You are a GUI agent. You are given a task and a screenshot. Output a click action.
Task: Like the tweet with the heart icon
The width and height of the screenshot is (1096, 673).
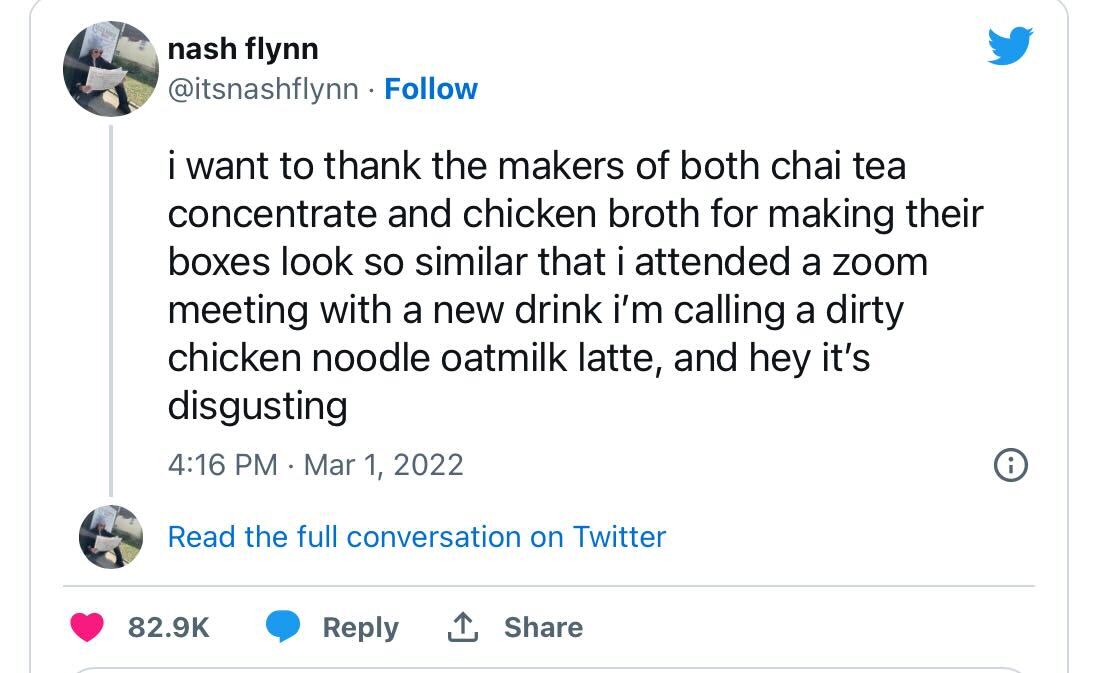pyautogui.click(x=88, y=627)
